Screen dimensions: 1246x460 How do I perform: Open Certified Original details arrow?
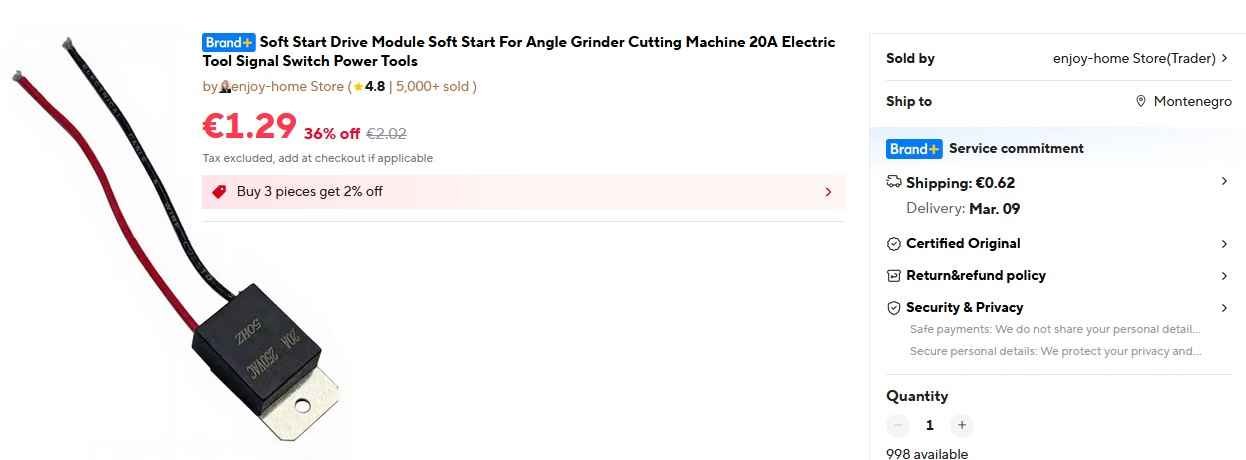tap(1225, 244)
